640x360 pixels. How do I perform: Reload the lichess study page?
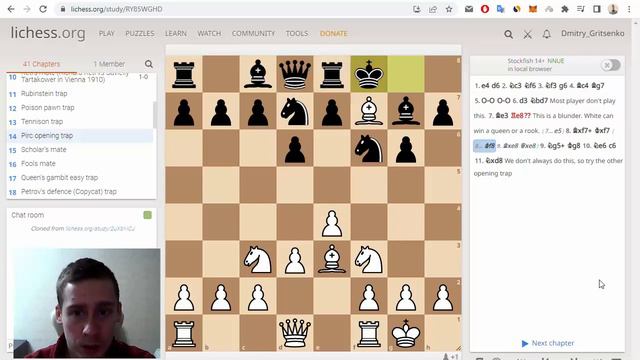point(43,9)
